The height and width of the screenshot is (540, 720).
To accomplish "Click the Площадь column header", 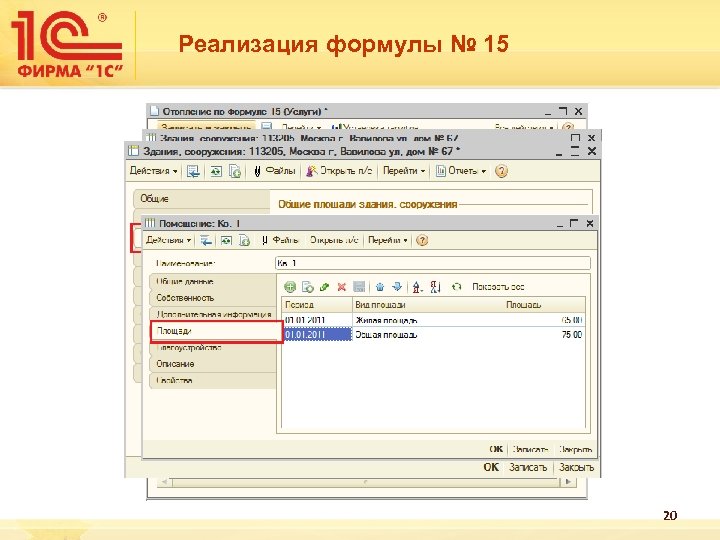I will coord(544,305).
